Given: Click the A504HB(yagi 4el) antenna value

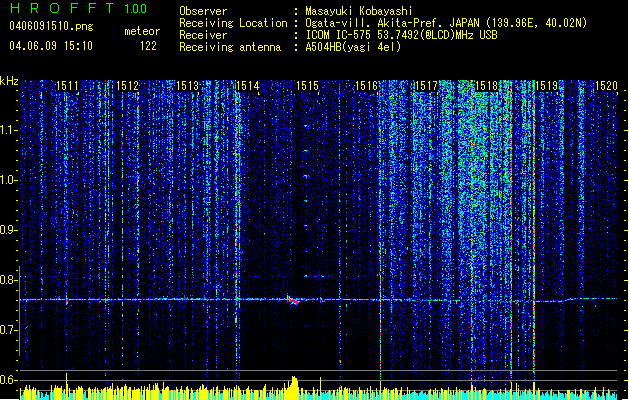Looking at the screenshot, I should point(353,47).
